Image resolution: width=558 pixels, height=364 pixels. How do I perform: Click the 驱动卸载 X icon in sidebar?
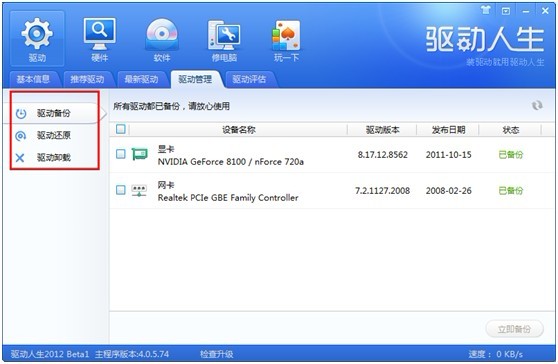coord(20,158)
